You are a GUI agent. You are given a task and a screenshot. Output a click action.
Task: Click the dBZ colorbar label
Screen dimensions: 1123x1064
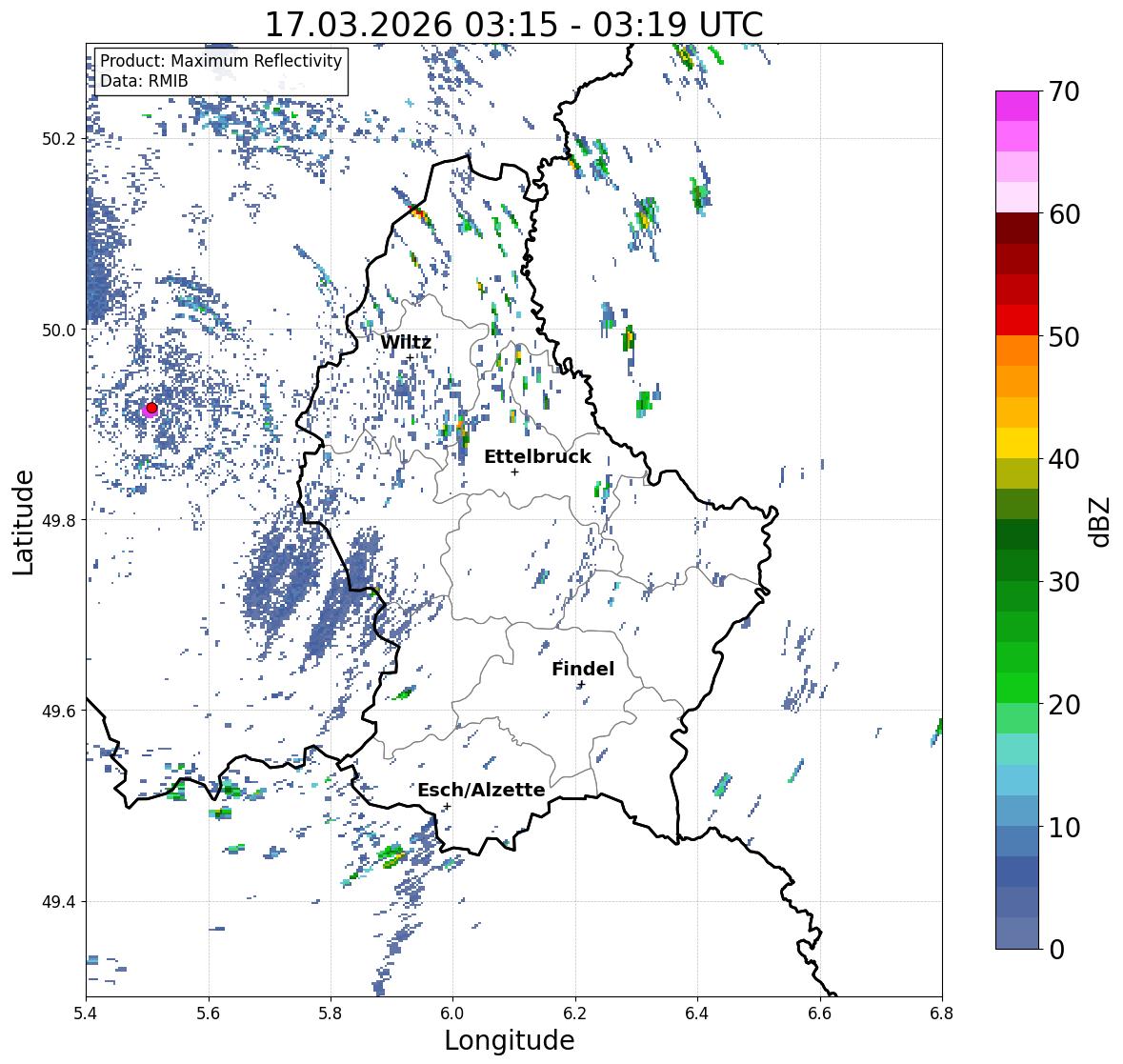pyautogui.click(x=1101, y=521)
